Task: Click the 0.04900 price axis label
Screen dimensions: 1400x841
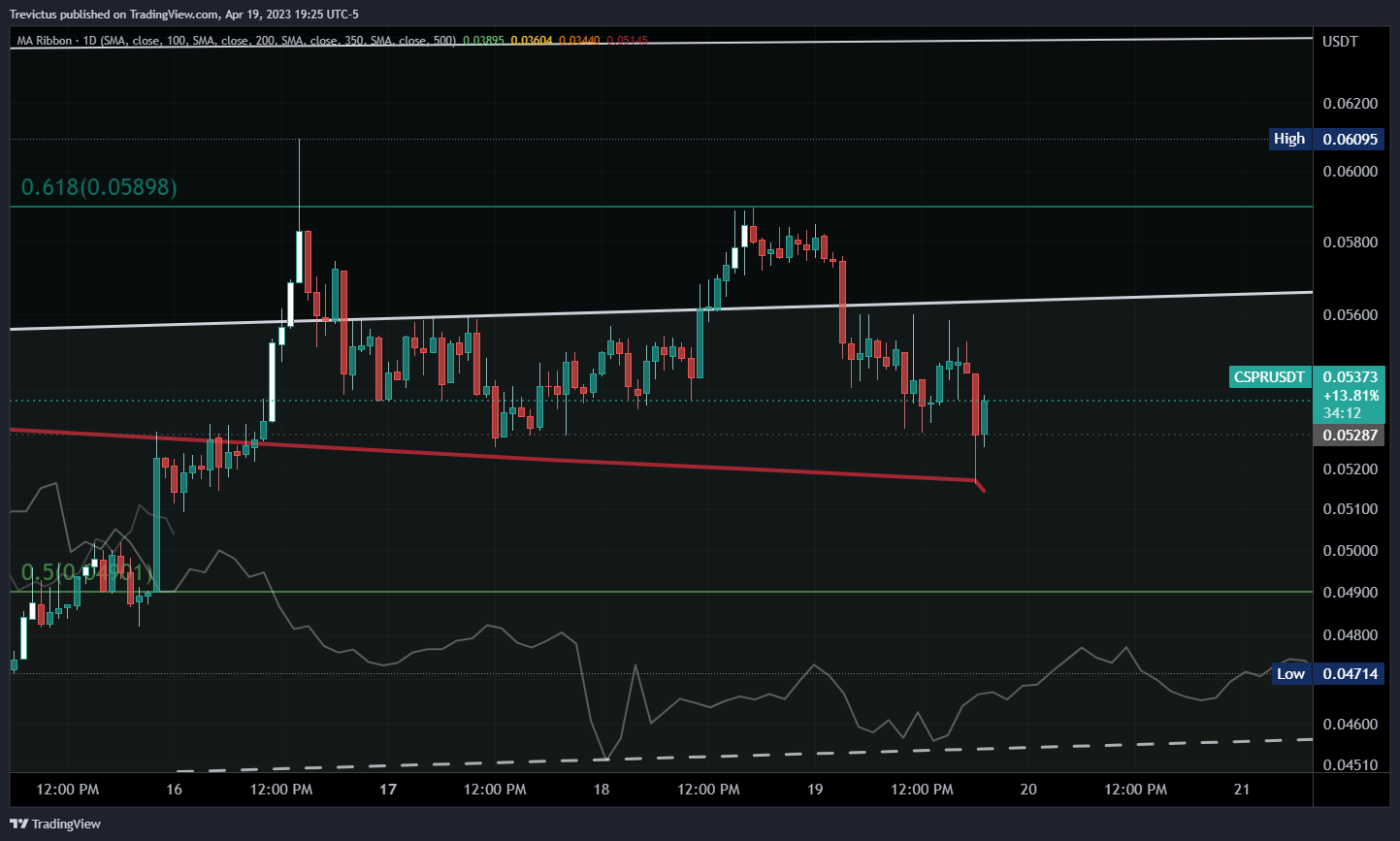Action: 1351,593
